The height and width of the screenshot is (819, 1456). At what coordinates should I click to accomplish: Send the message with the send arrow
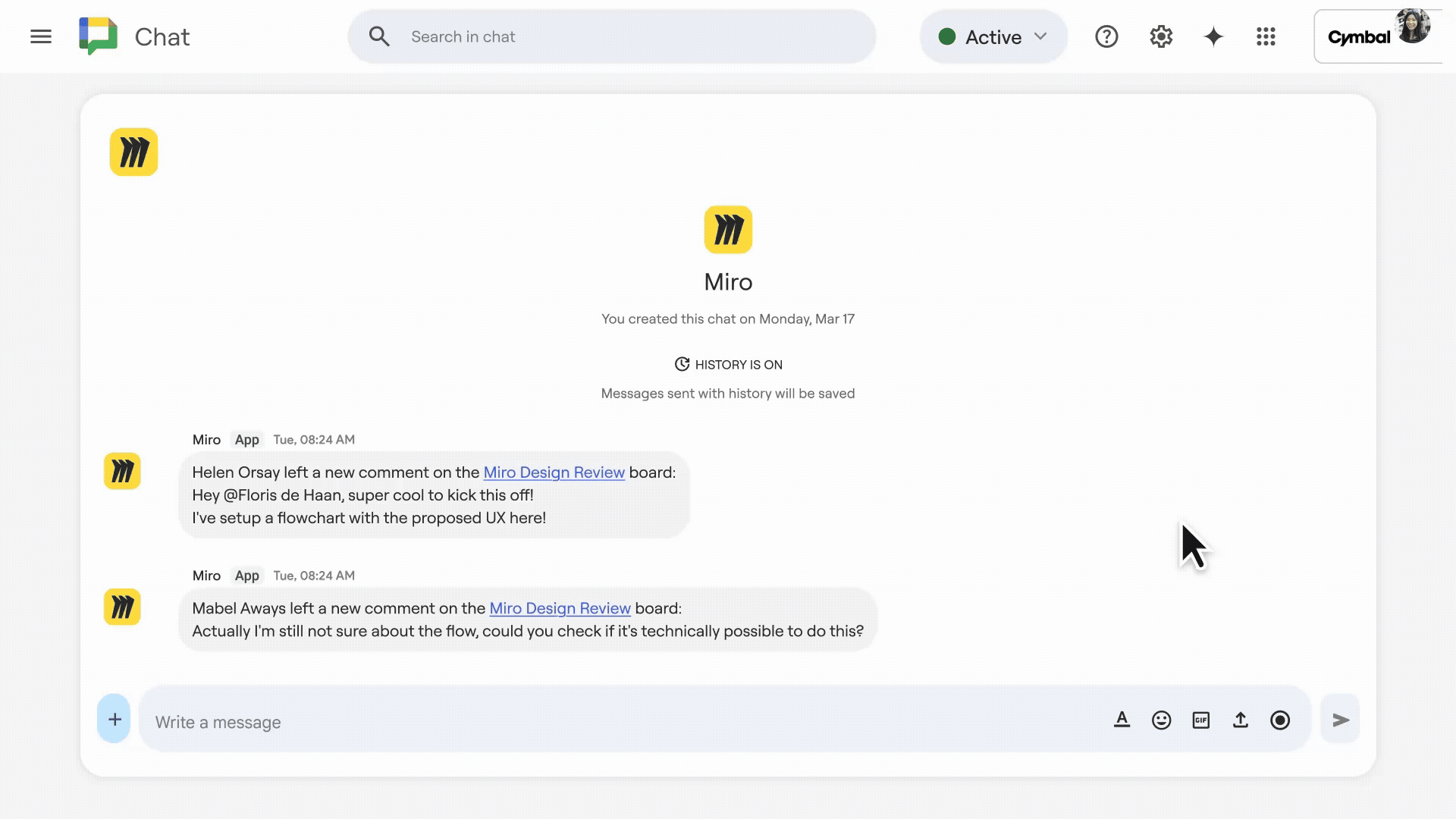click(x=1340, y=720)
